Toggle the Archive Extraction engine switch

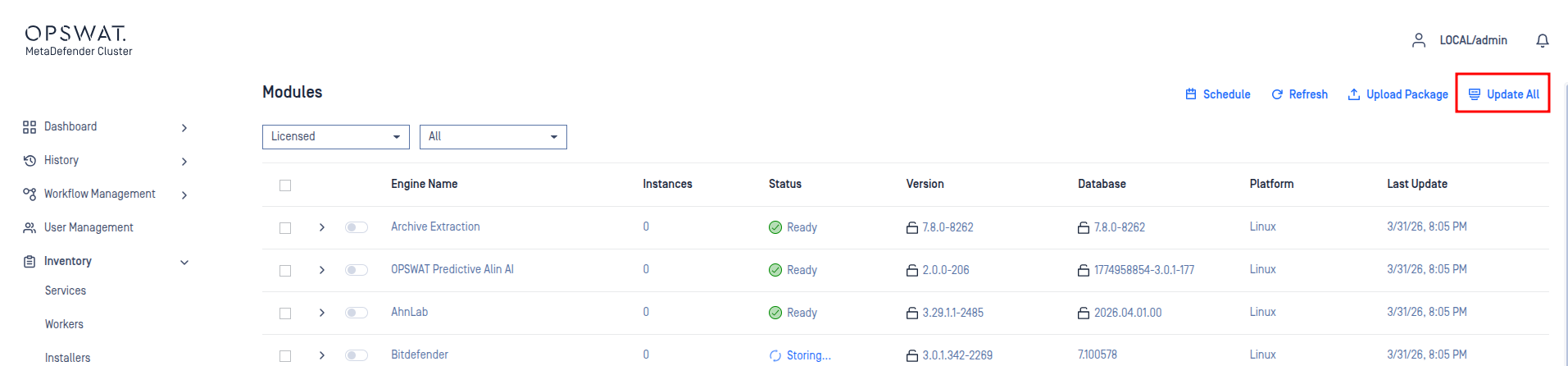(357, 227)
